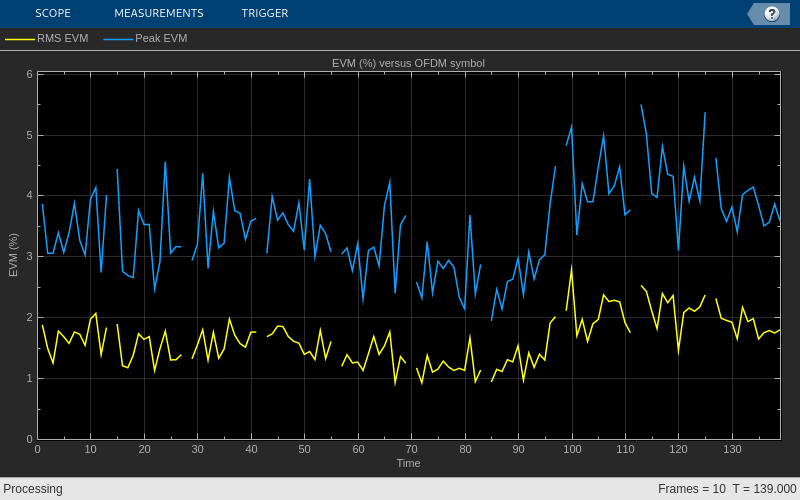
Task: Click the Frames = 10 status text
Action: pyautogui.click(x=692, y=489)
